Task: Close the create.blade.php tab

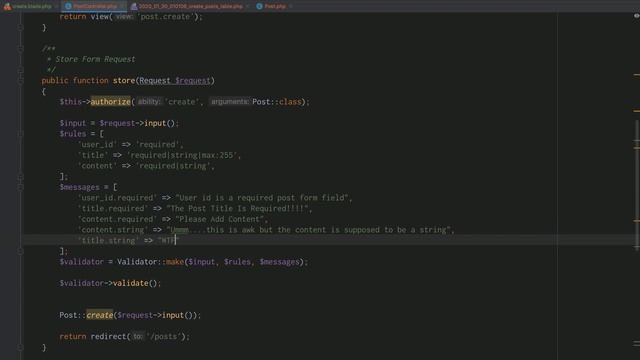Action: coord(56,6)
